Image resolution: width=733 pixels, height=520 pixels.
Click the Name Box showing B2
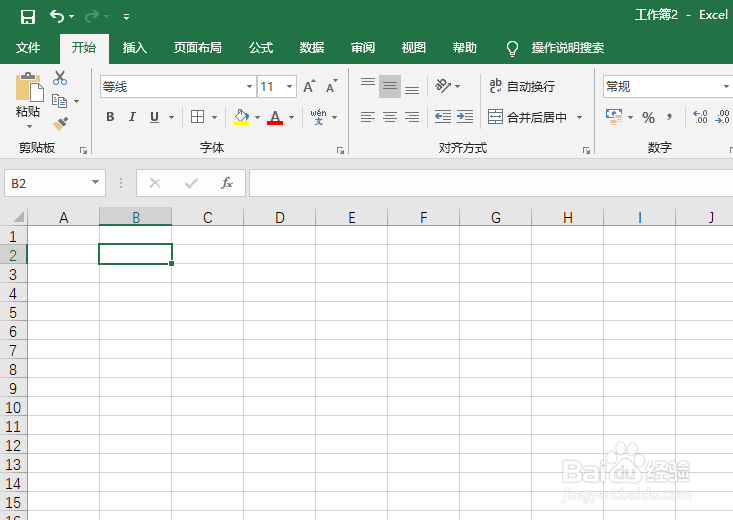tap(55, 183)
